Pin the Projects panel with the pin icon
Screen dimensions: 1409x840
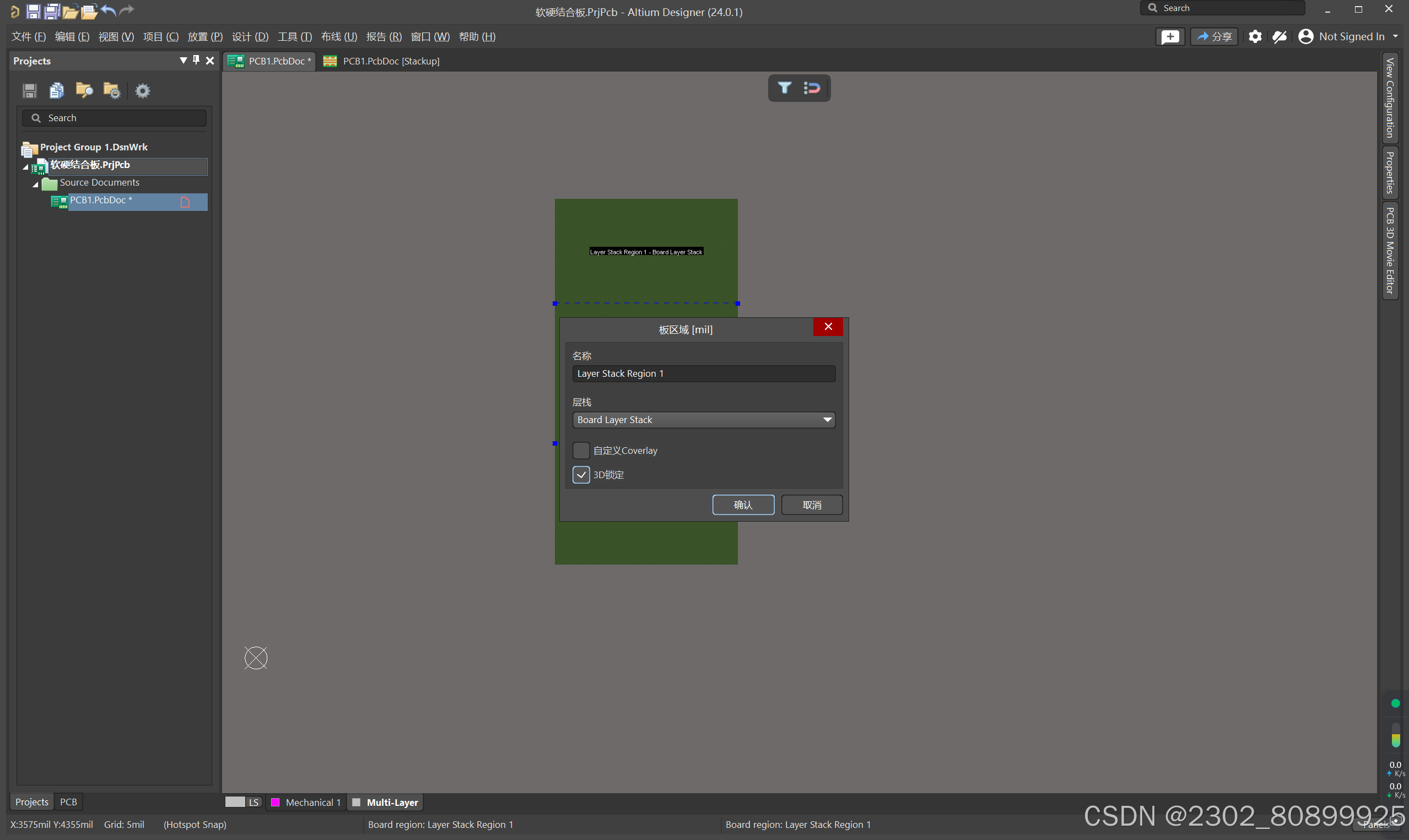click(196, 60)
